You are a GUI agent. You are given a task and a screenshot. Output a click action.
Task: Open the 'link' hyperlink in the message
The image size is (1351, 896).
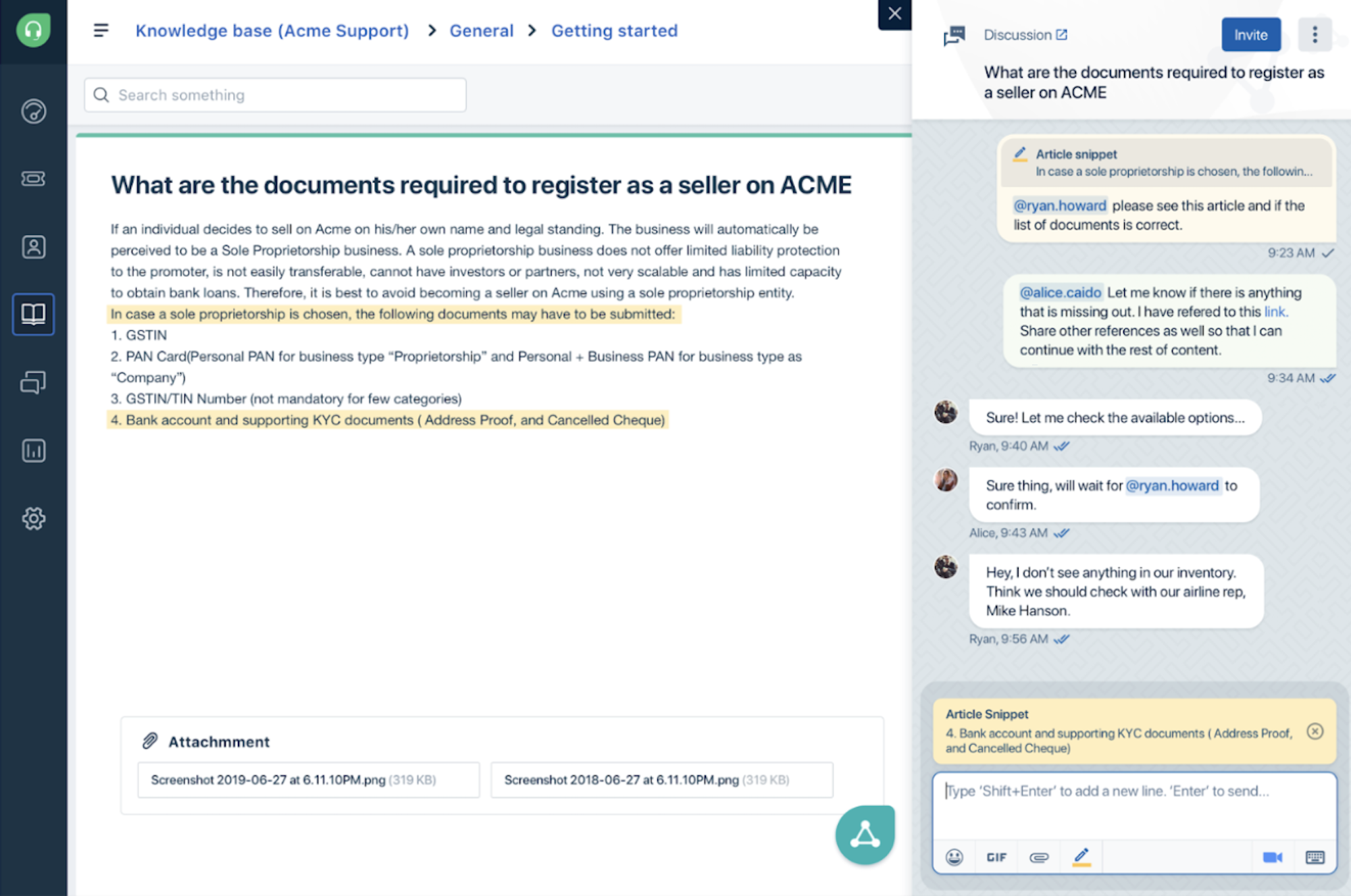tap(1275, 311)
